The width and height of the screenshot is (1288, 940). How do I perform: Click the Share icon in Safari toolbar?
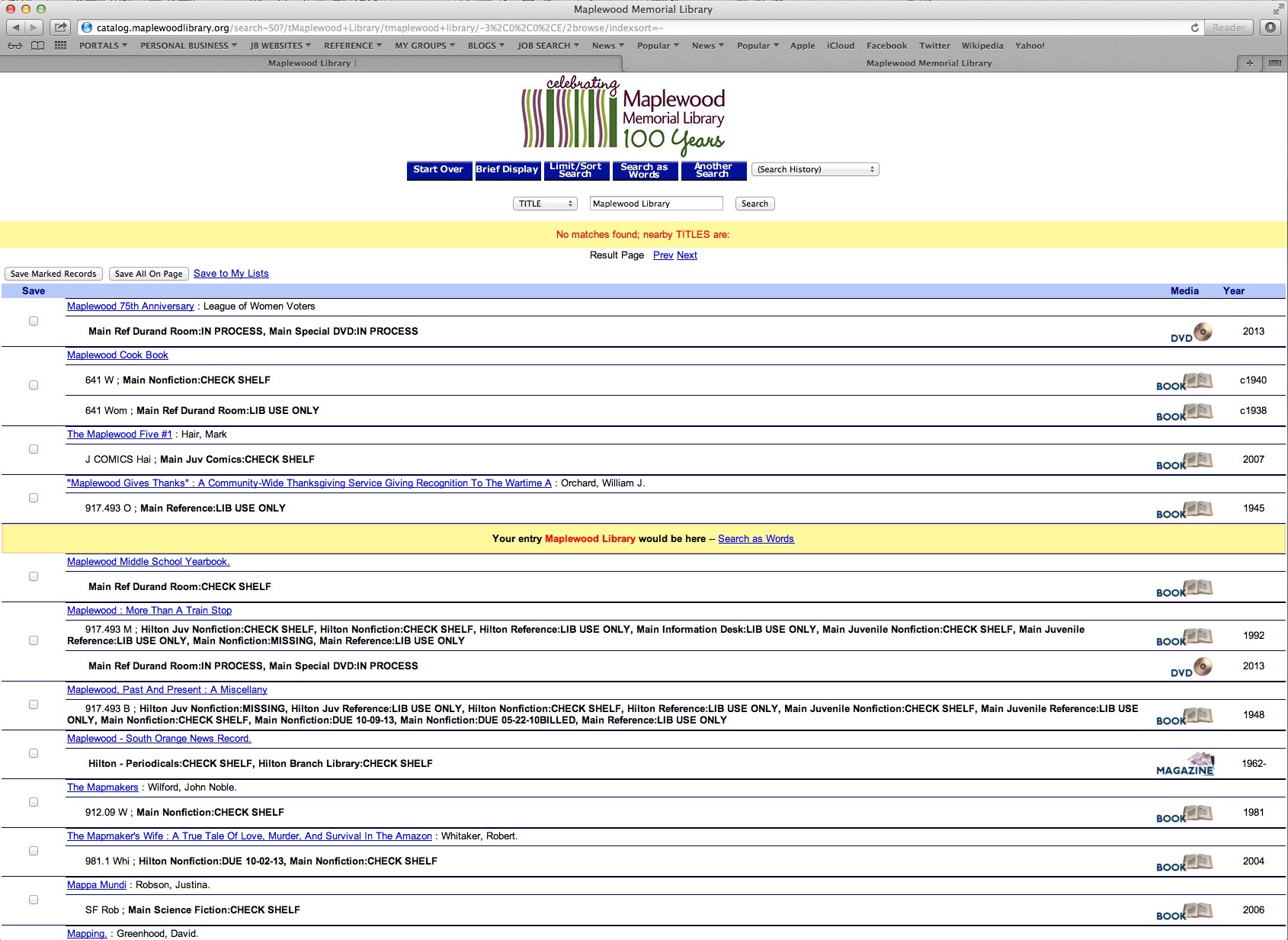60,27
